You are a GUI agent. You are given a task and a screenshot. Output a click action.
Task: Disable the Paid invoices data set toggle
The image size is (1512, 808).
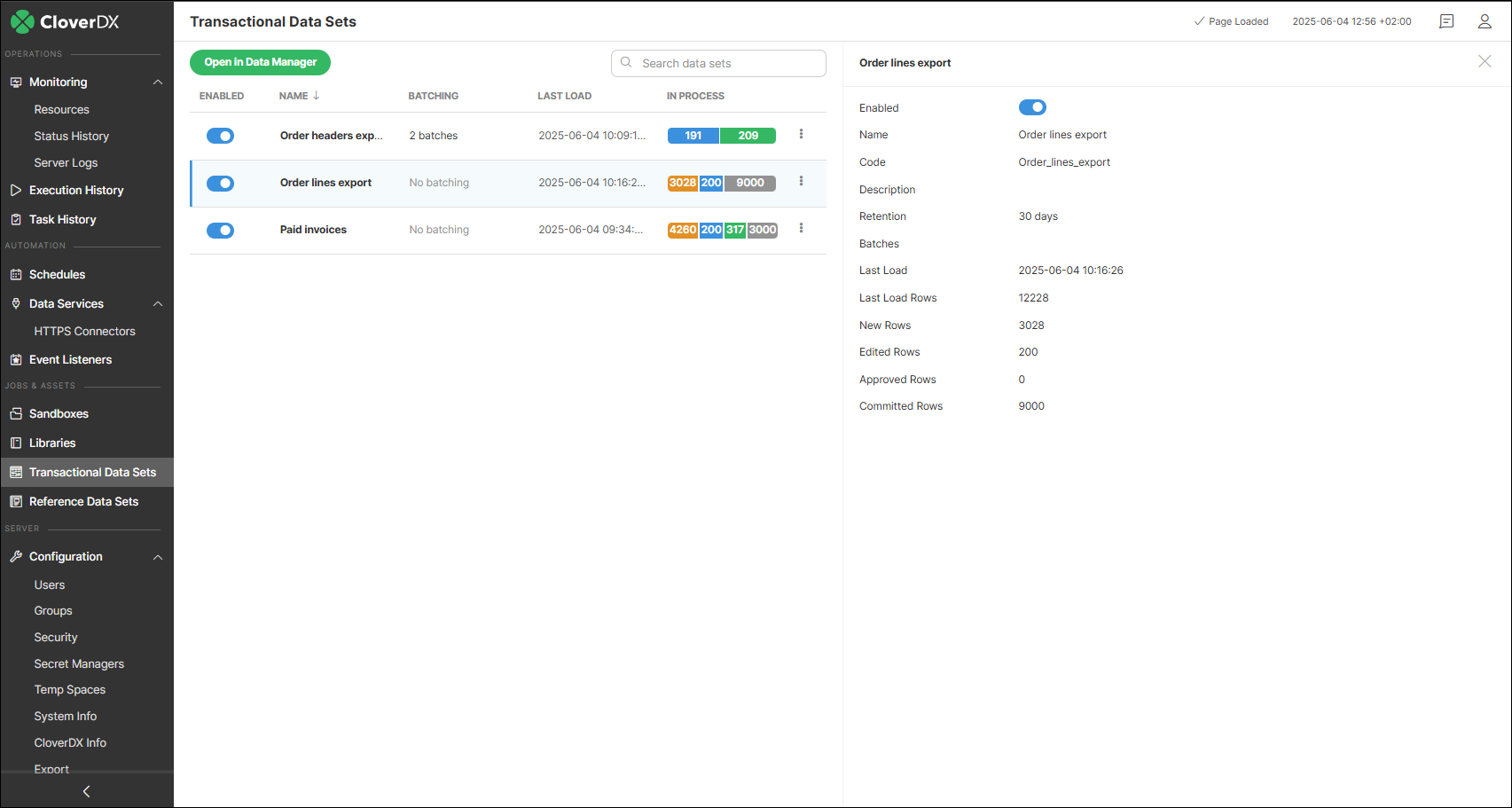(x=220, y=230)
